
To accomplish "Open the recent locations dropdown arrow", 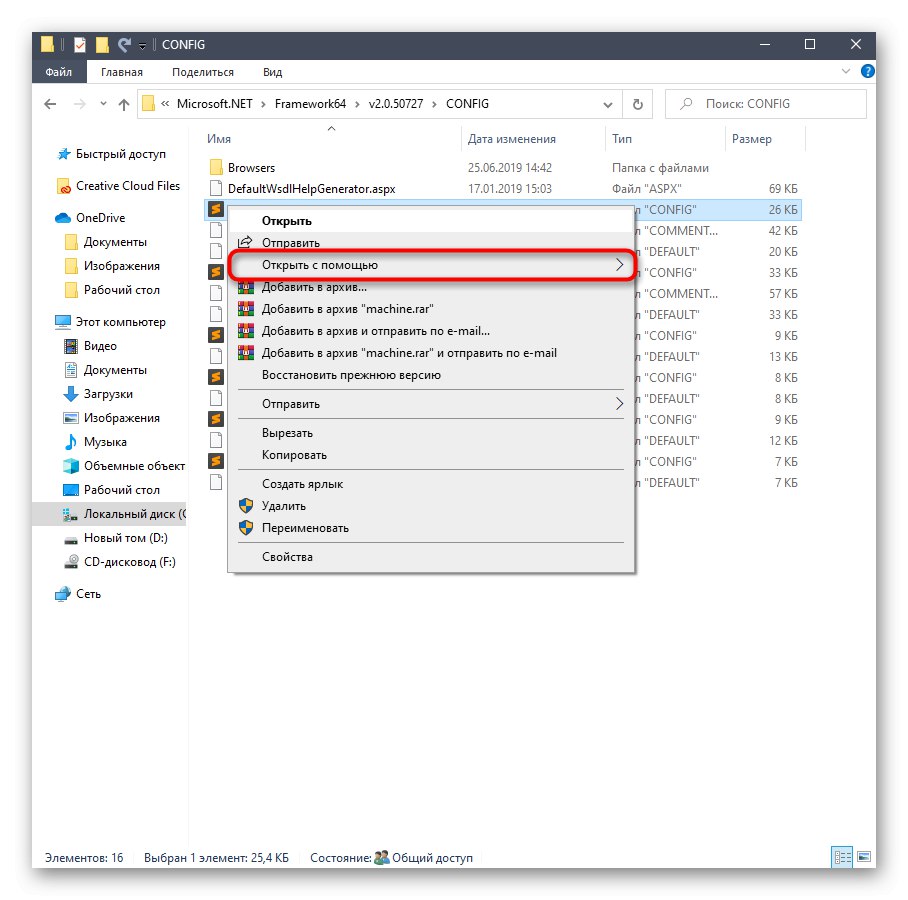I will [103, 104].
